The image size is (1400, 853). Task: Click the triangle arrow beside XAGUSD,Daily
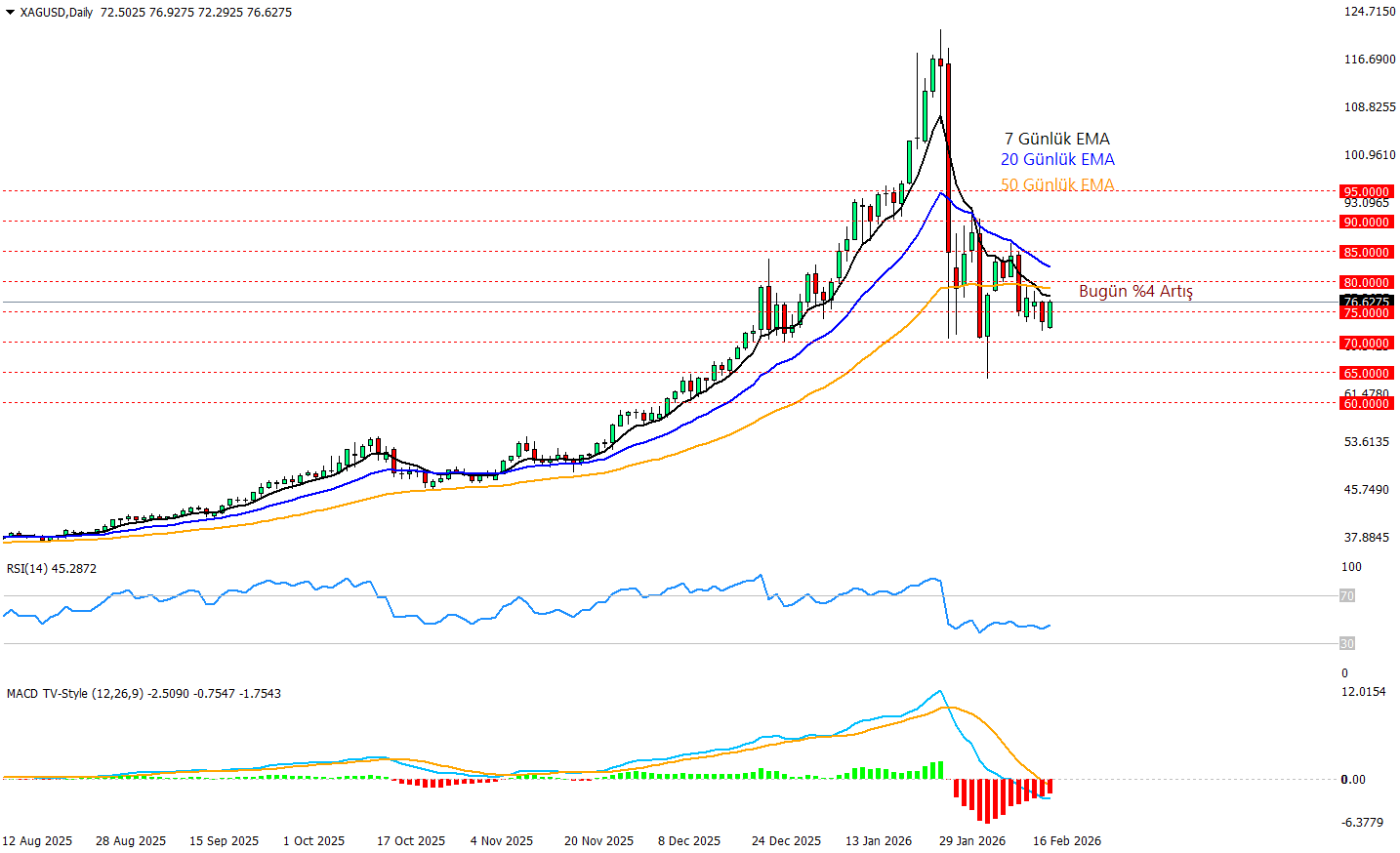(10, 13)
